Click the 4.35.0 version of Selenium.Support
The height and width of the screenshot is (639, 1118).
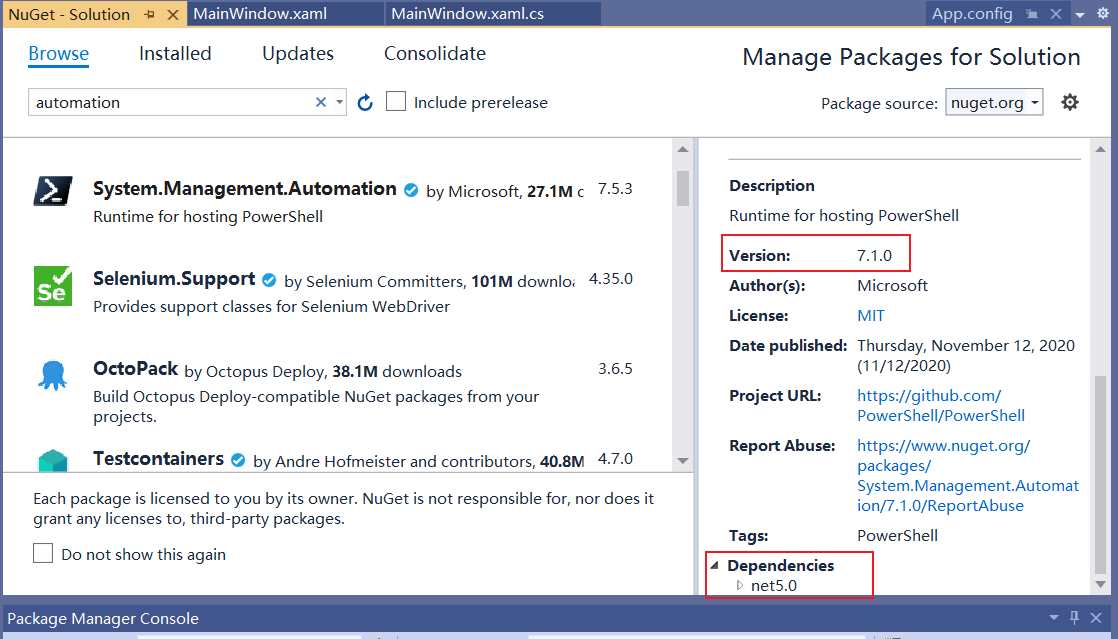coord(610,279)
